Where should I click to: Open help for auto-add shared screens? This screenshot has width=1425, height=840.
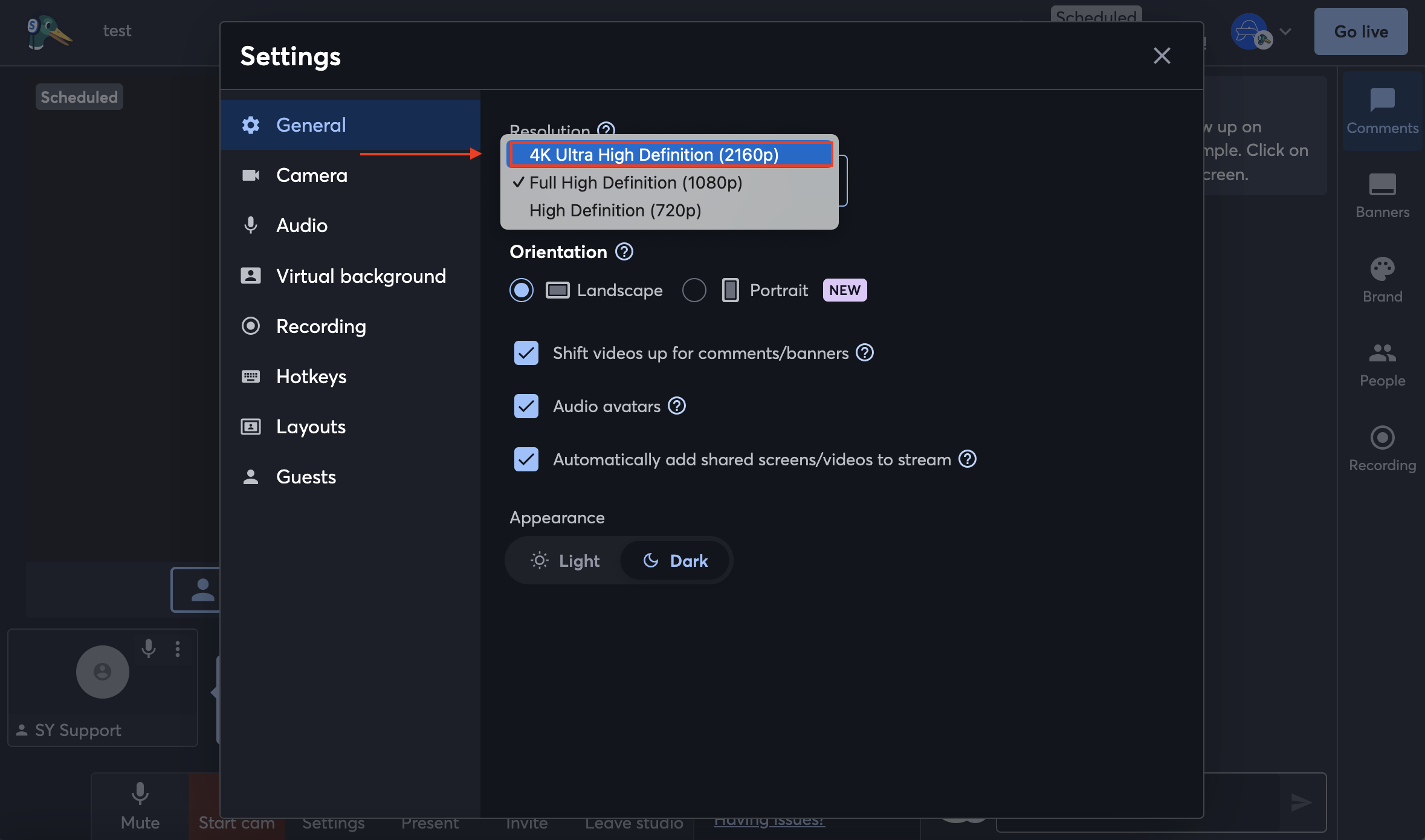click(x=968, y=459)
